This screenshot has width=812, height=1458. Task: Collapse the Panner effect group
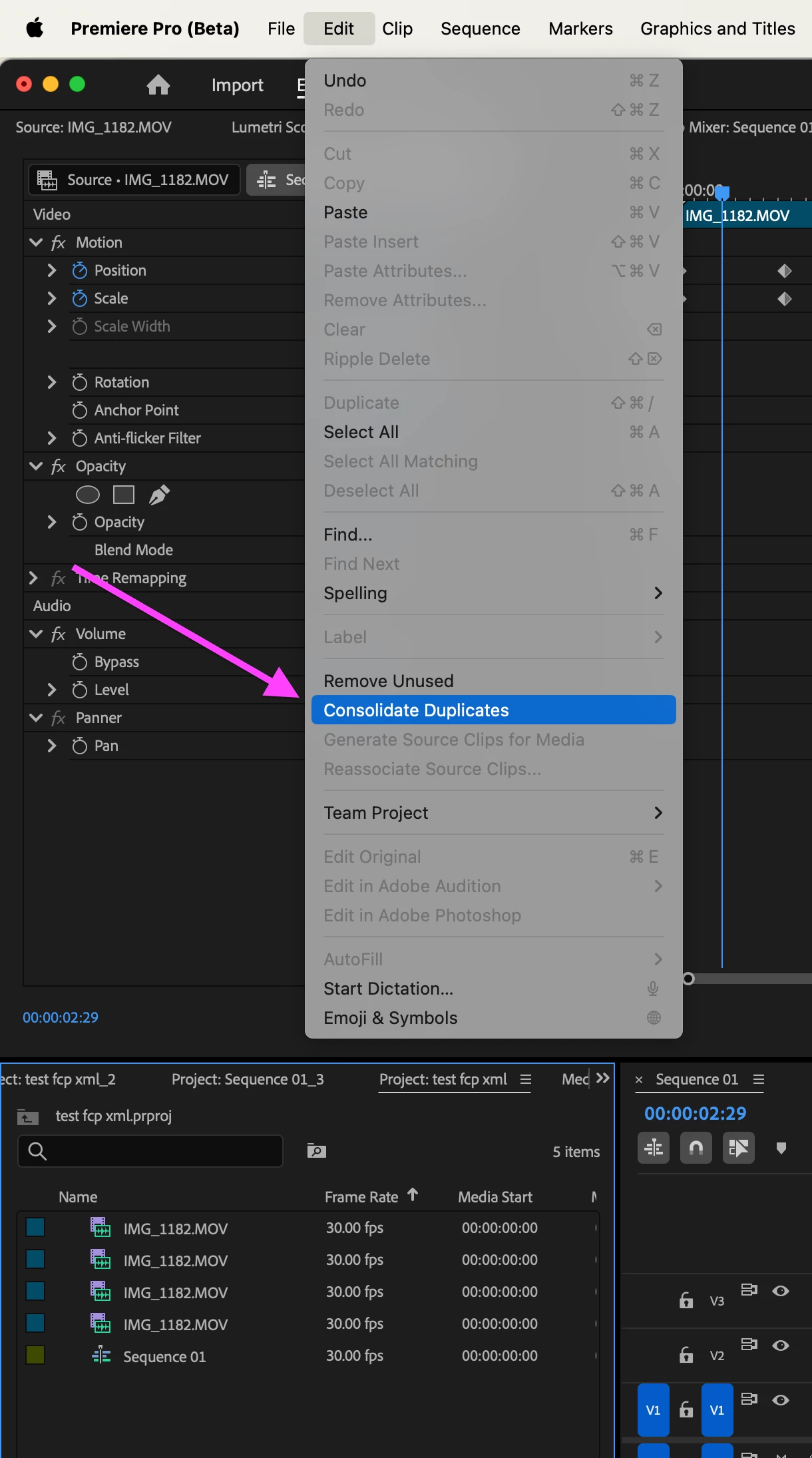point(36,718)
